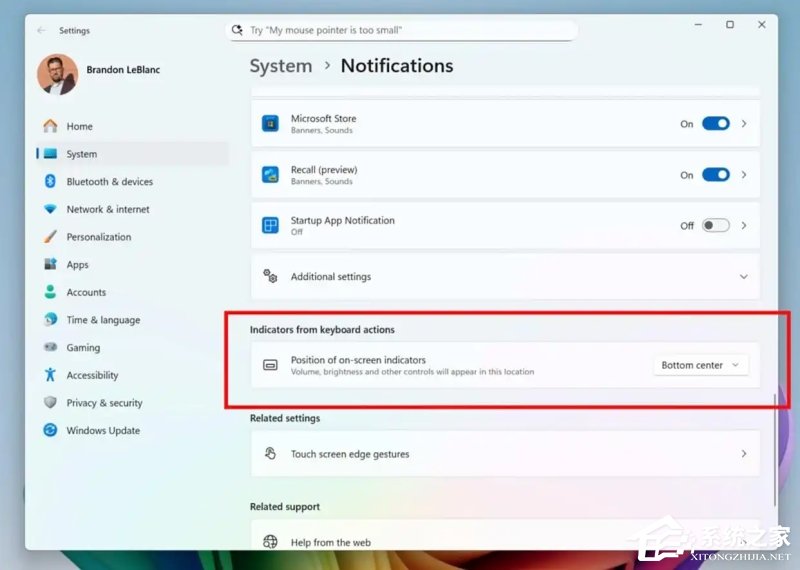Click Microsoft Store title text
Viewport: 800px width, 570px height.
point(323,118)
